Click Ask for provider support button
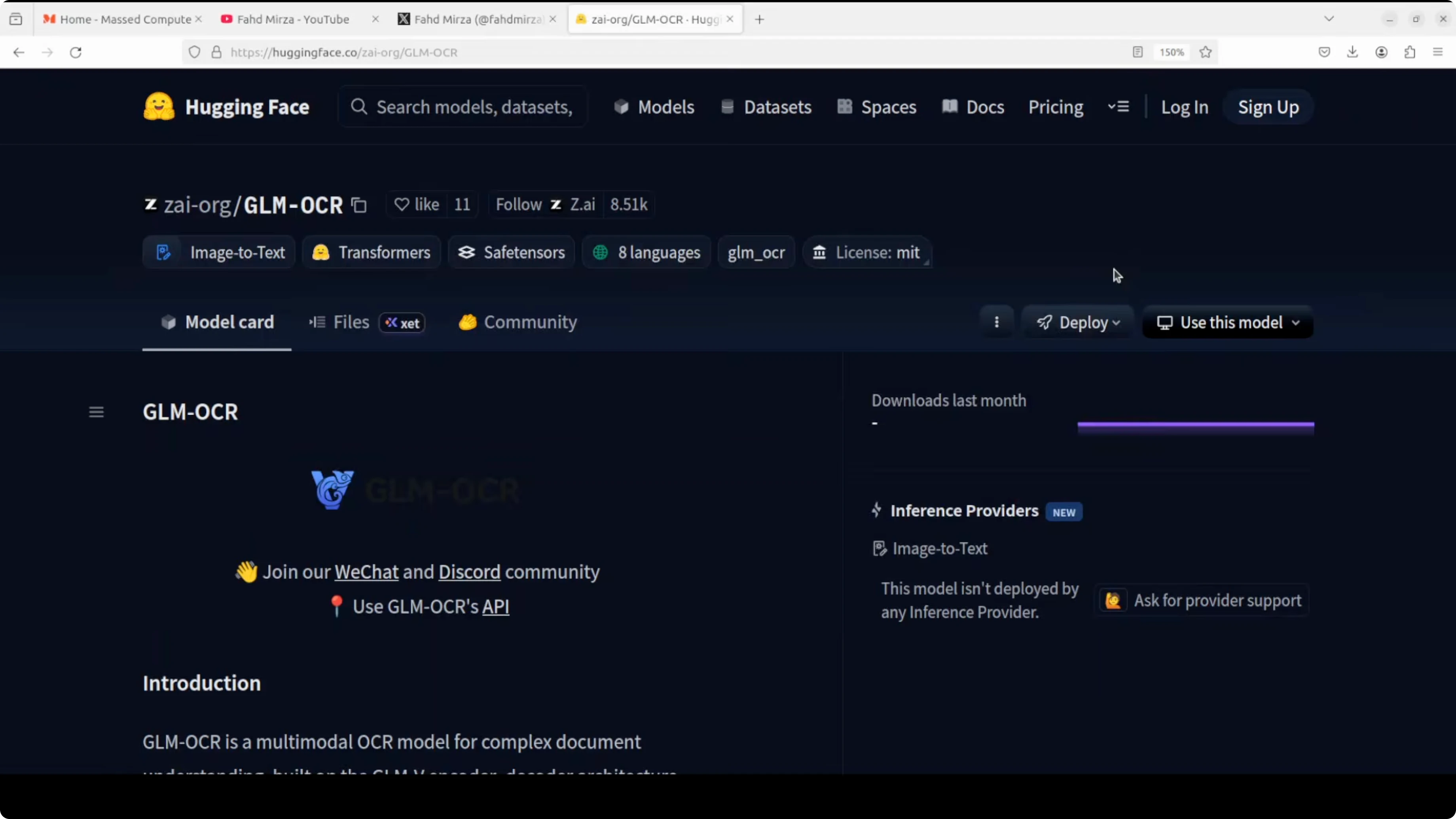This screenshot has width=1456, height=819. (x=1202, y=600)
